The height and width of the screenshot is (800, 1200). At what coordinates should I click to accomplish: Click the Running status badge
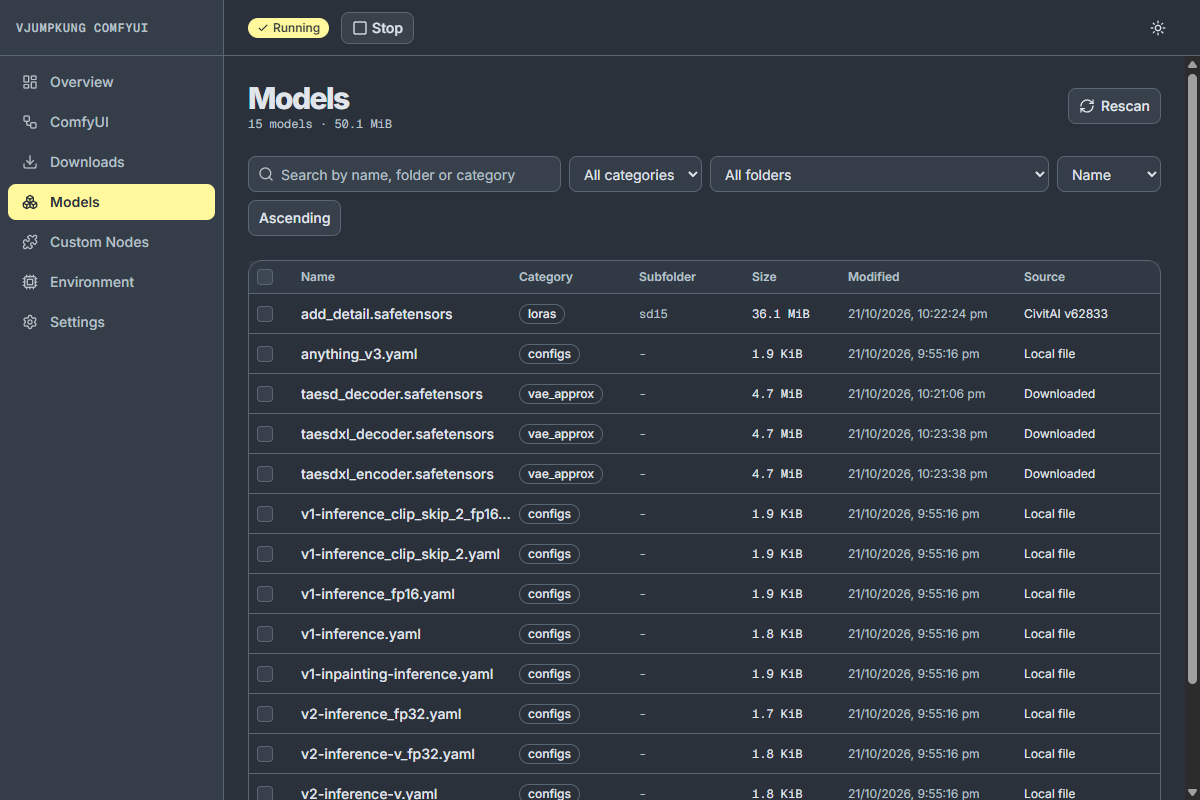coord(288,28)
